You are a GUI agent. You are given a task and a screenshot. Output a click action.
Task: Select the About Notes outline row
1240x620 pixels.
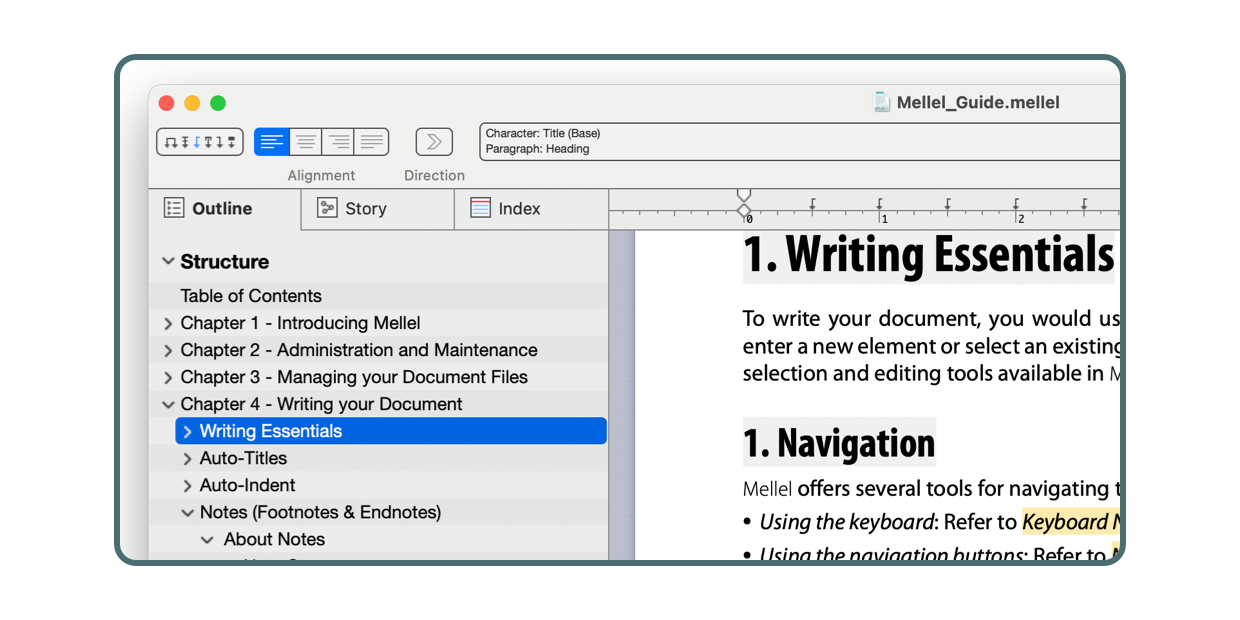coord(378,539)
